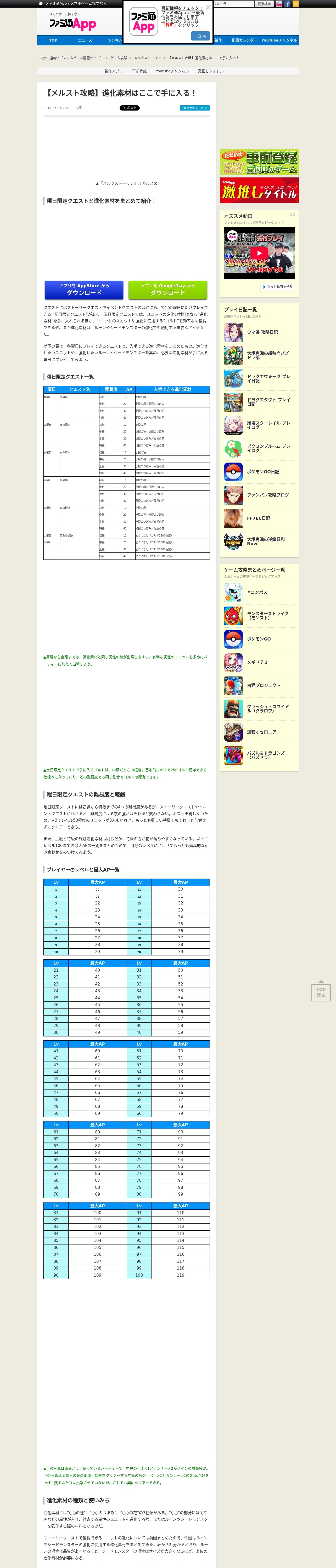Click the 記事検索 search button

coord(264,4)
